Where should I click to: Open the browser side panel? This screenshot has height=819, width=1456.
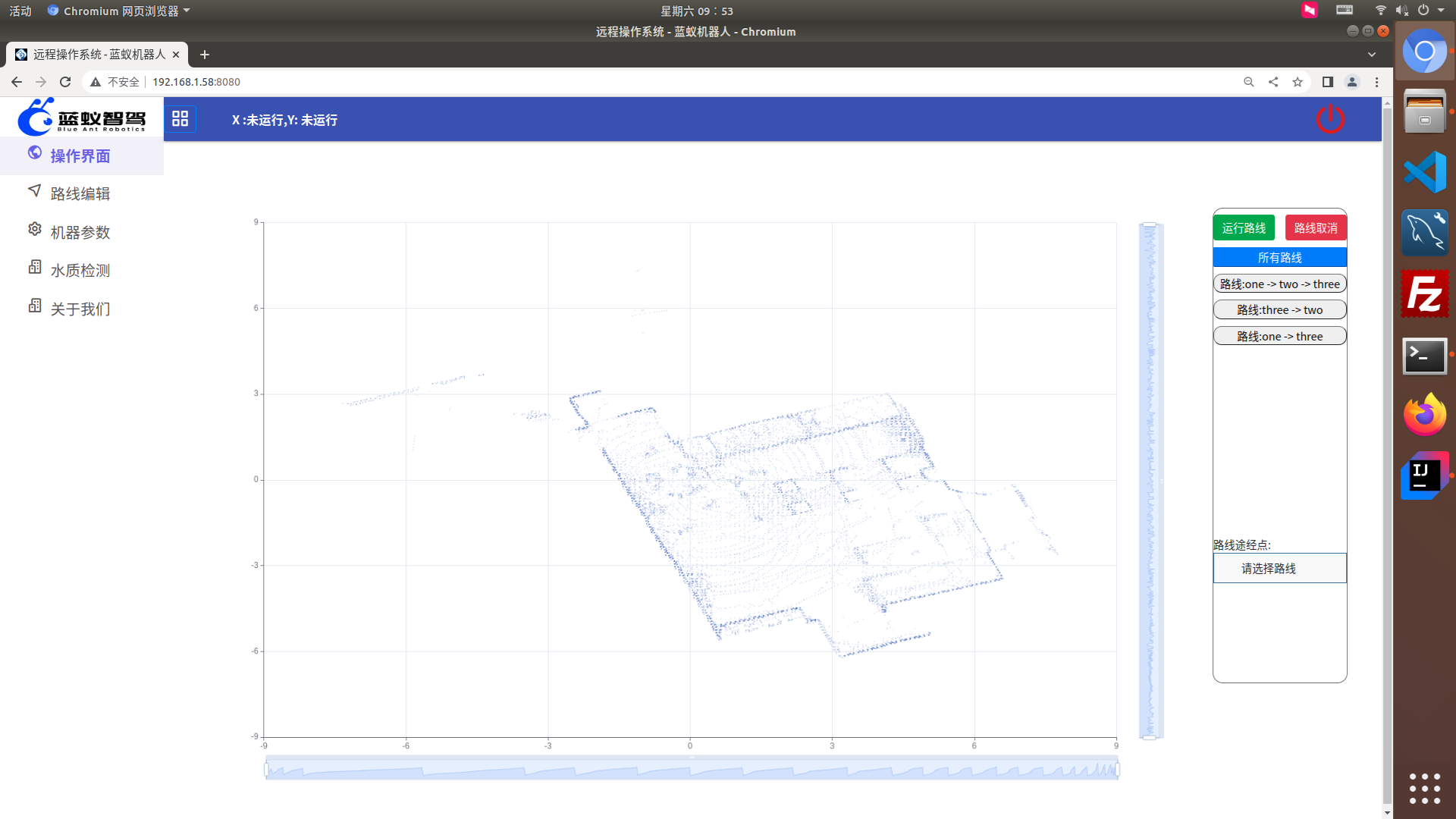pyautogui.click(x=1328, y=82)
